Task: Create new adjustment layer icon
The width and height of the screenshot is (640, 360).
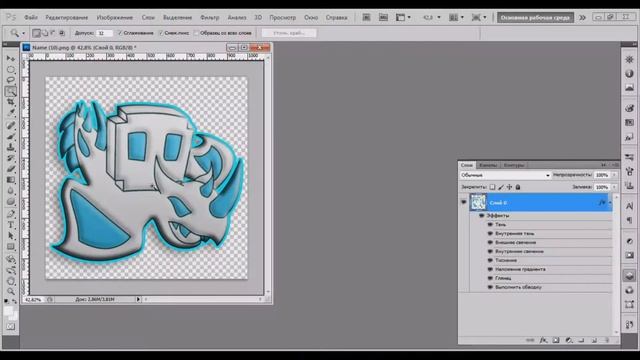Action: point(569,340)
